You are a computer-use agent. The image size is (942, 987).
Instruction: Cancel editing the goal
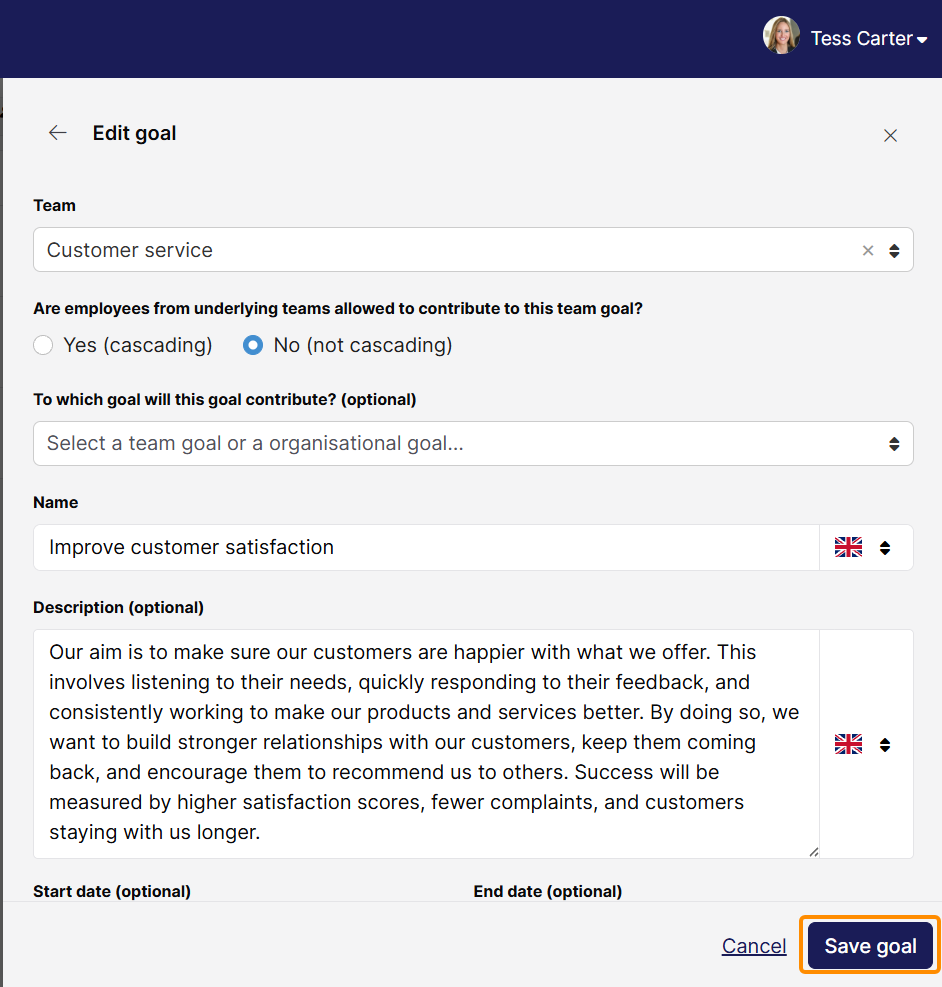click(754, 945)
